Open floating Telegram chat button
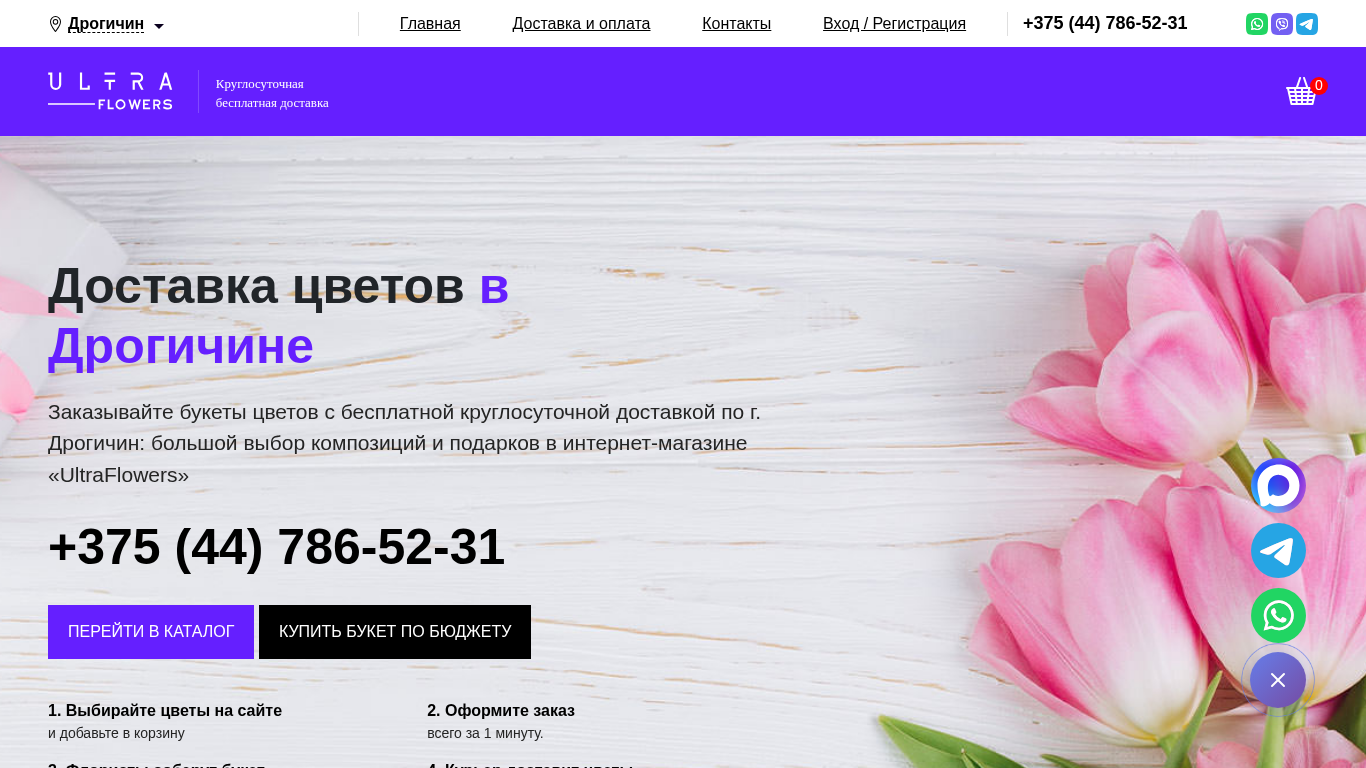 (x=1278, y=551)
